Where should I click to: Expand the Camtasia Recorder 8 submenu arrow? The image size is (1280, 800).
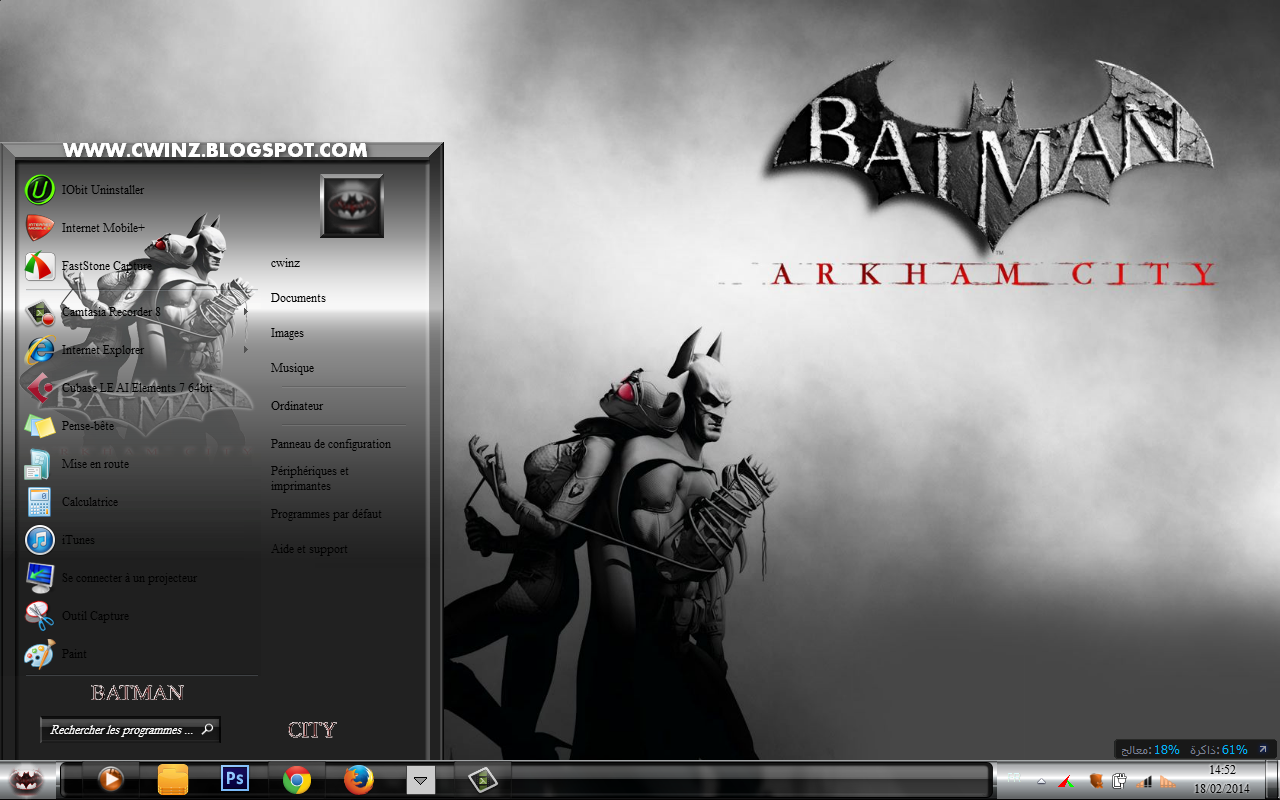click(x=246, y=312)
